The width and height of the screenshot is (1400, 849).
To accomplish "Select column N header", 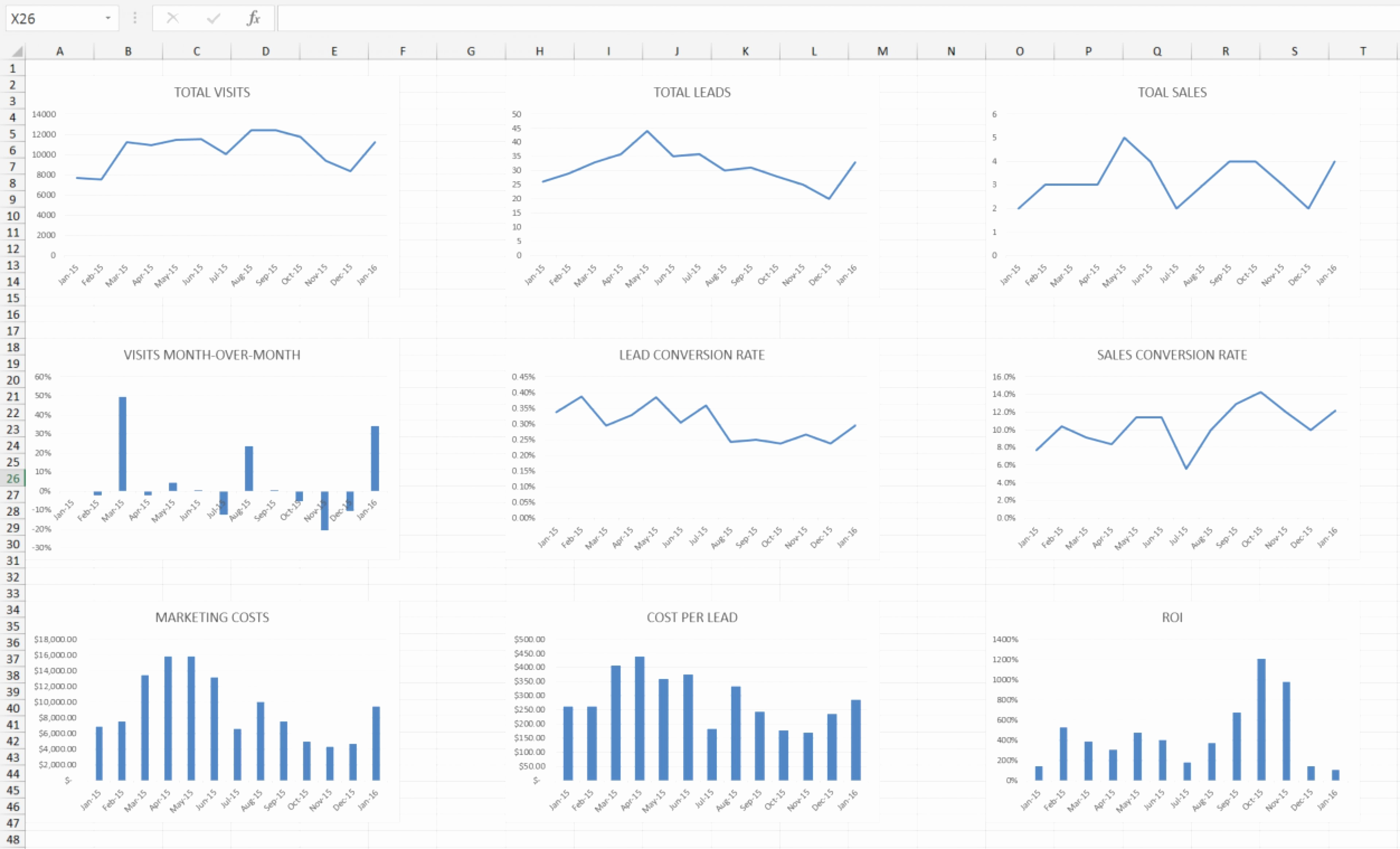I will click(951, 51).
